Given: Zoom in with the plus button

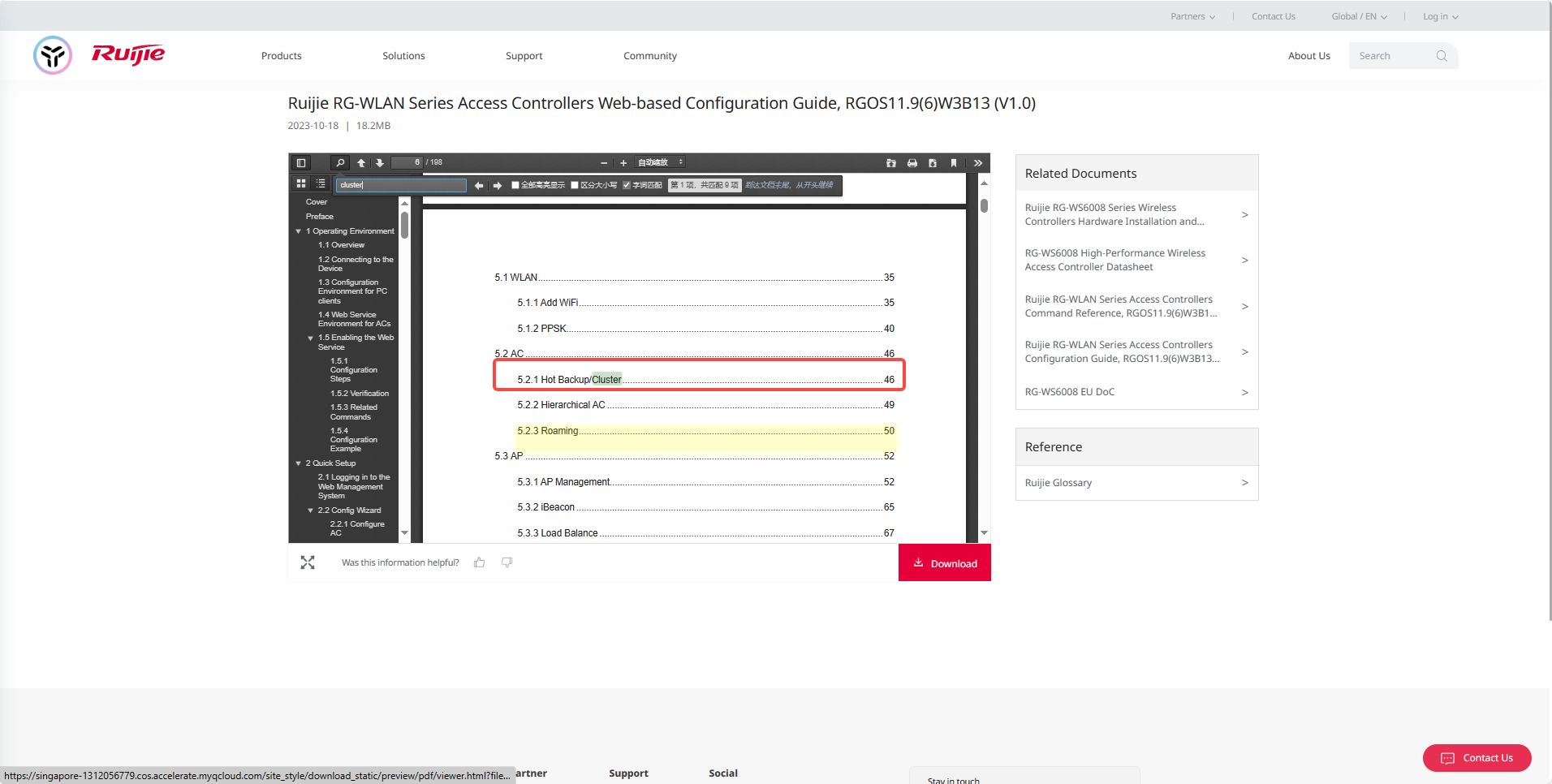Looking at the screenshot, I should [623, 163].
